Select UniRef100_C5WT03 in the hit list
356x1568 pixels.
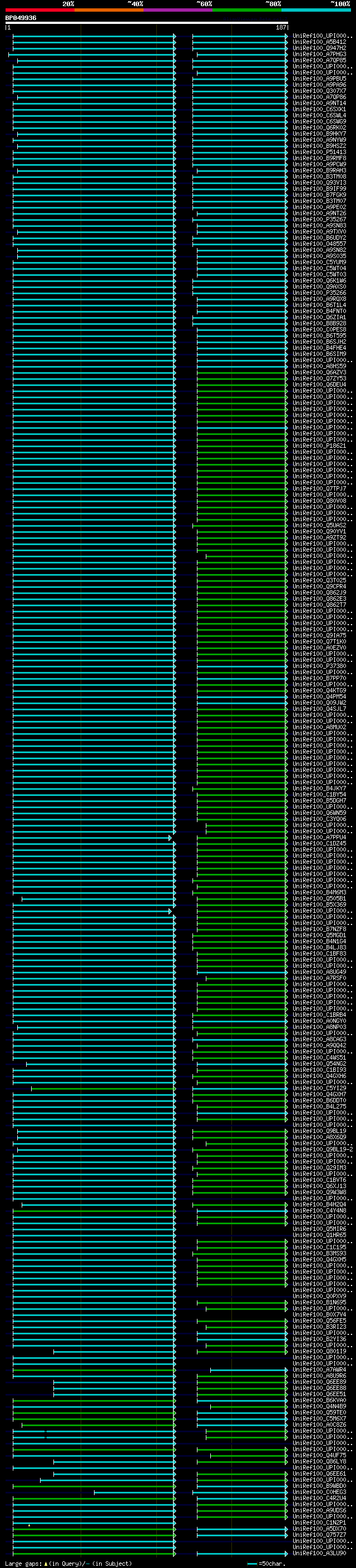coord(319,274)
